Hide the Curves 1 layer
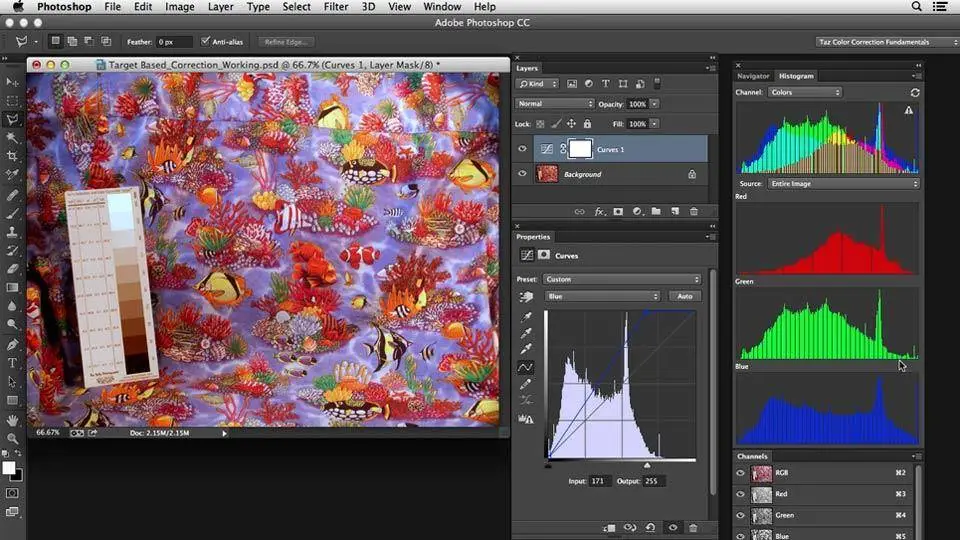Image resolution: width=960 pixels, height=540 pixels. click(x=522, y=149)
